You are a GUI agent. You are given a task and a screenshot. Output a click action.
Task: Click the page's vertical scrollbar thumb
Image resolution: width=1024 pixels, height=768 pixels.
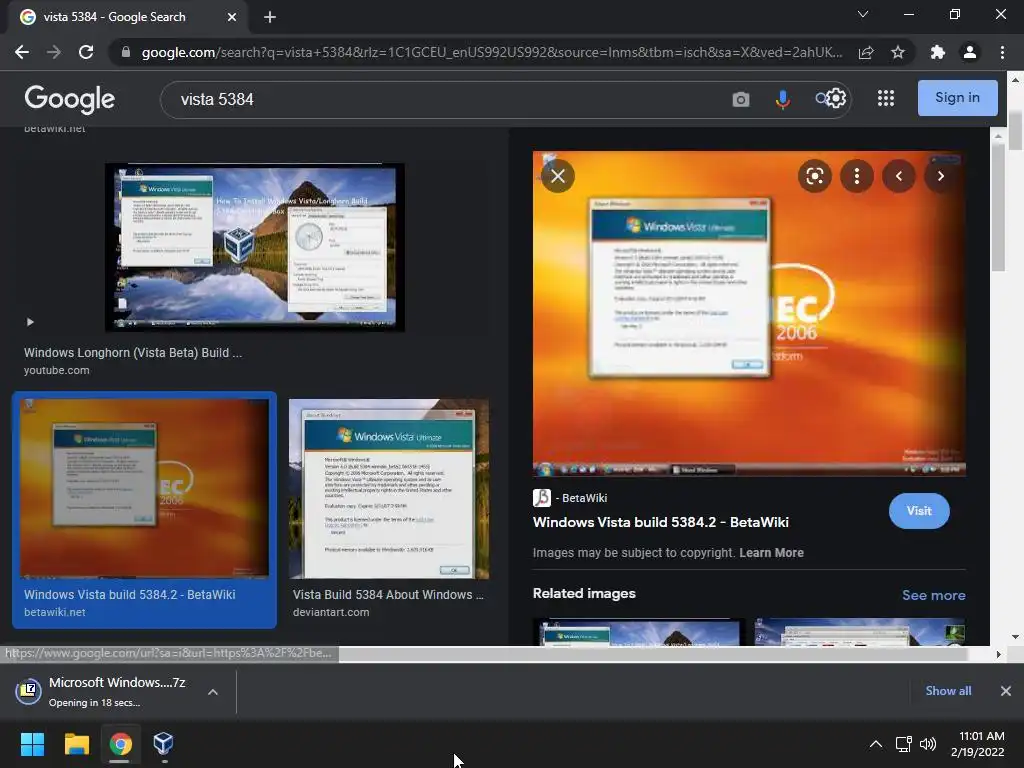point(1015,131)
